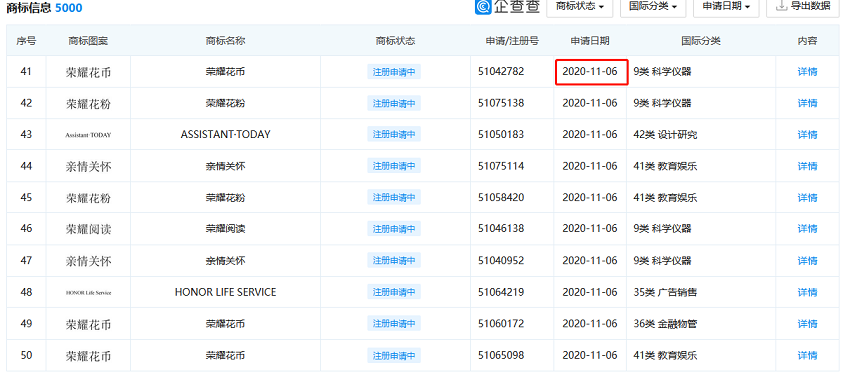Click trademark name 荣耀阅读

coord(226,229)
